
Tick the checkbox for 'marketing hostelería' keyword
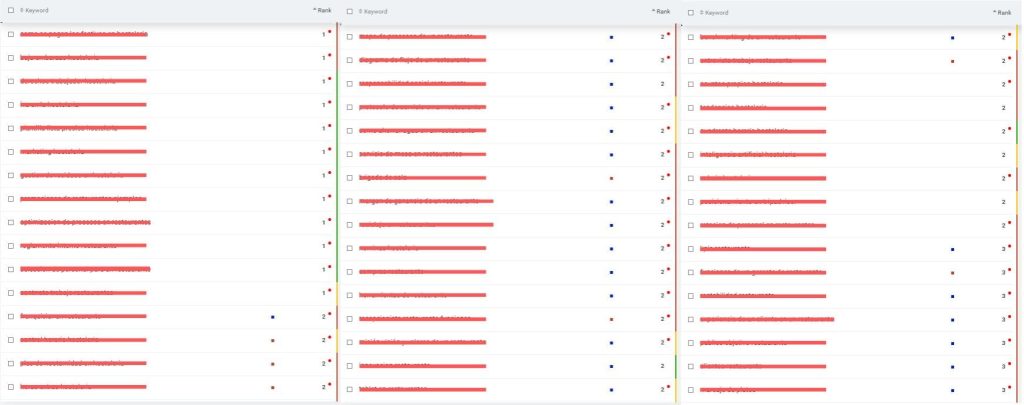tap(11, 152)
